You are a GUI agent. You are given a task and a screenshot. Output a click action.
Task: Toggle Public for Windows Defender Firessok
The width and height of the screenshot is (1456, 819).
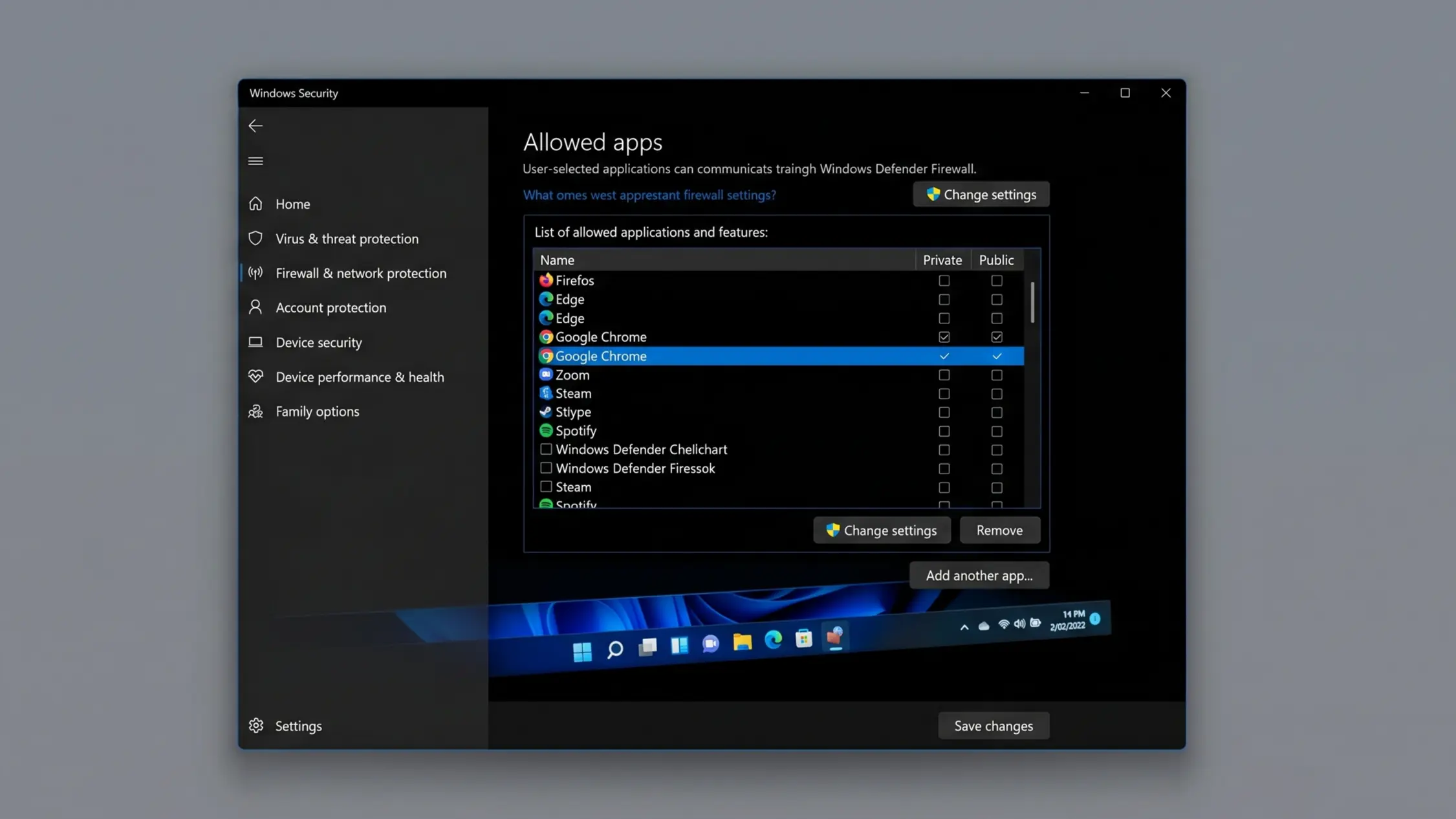(997, 468)
